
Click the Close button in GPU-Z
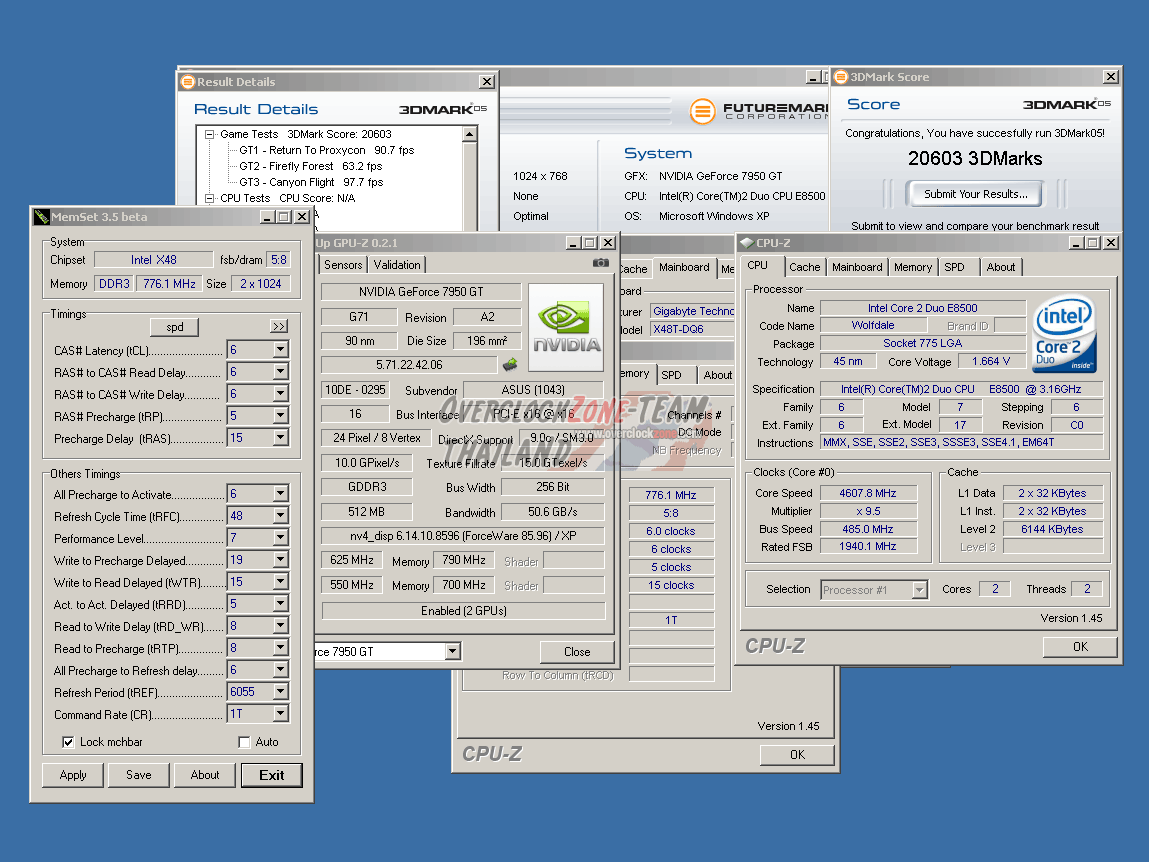pos(577,652)
